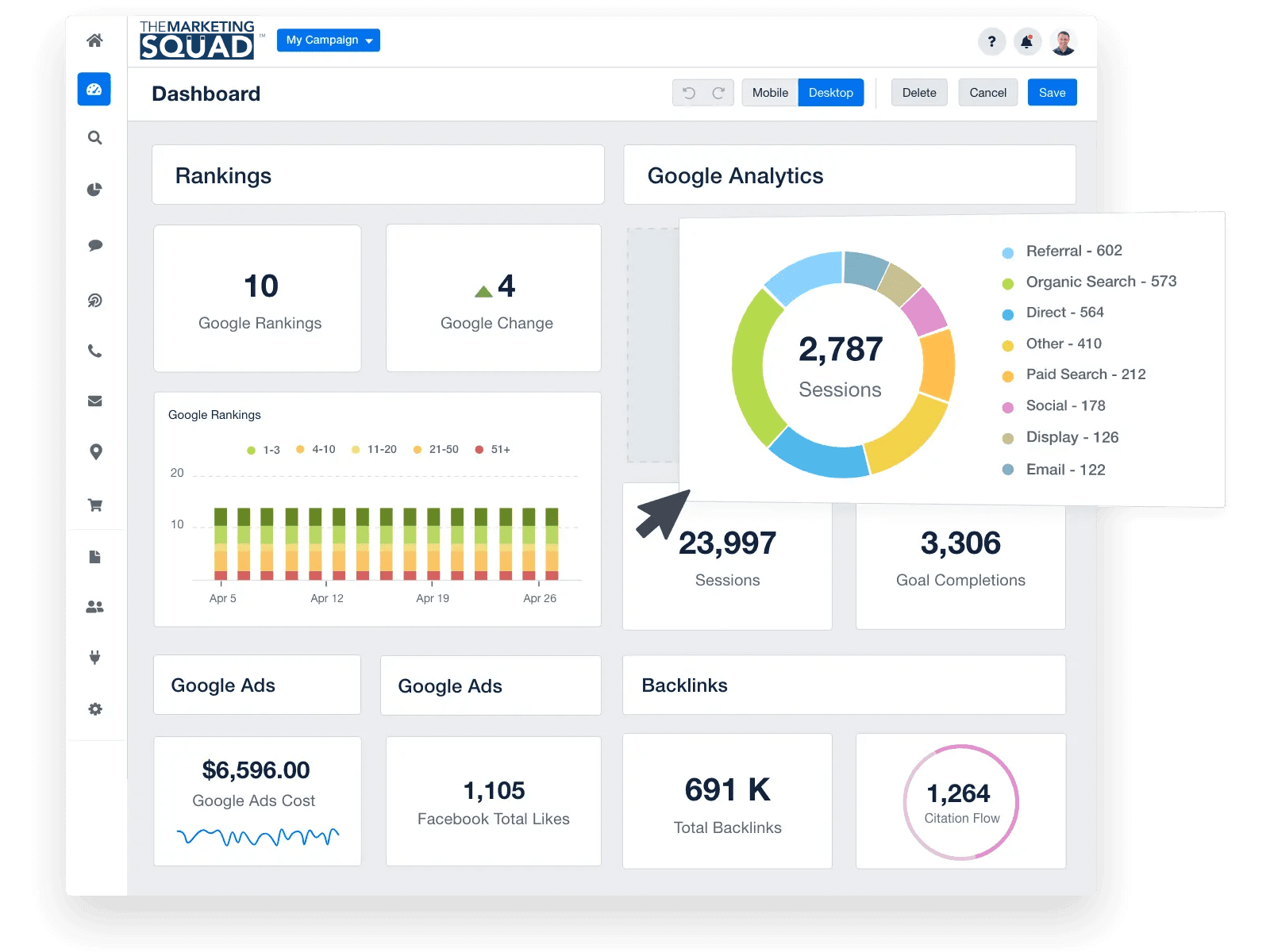Open the pie chart reports icon
This screenshot has width=1270, height=952.
(x=94, y=190)
